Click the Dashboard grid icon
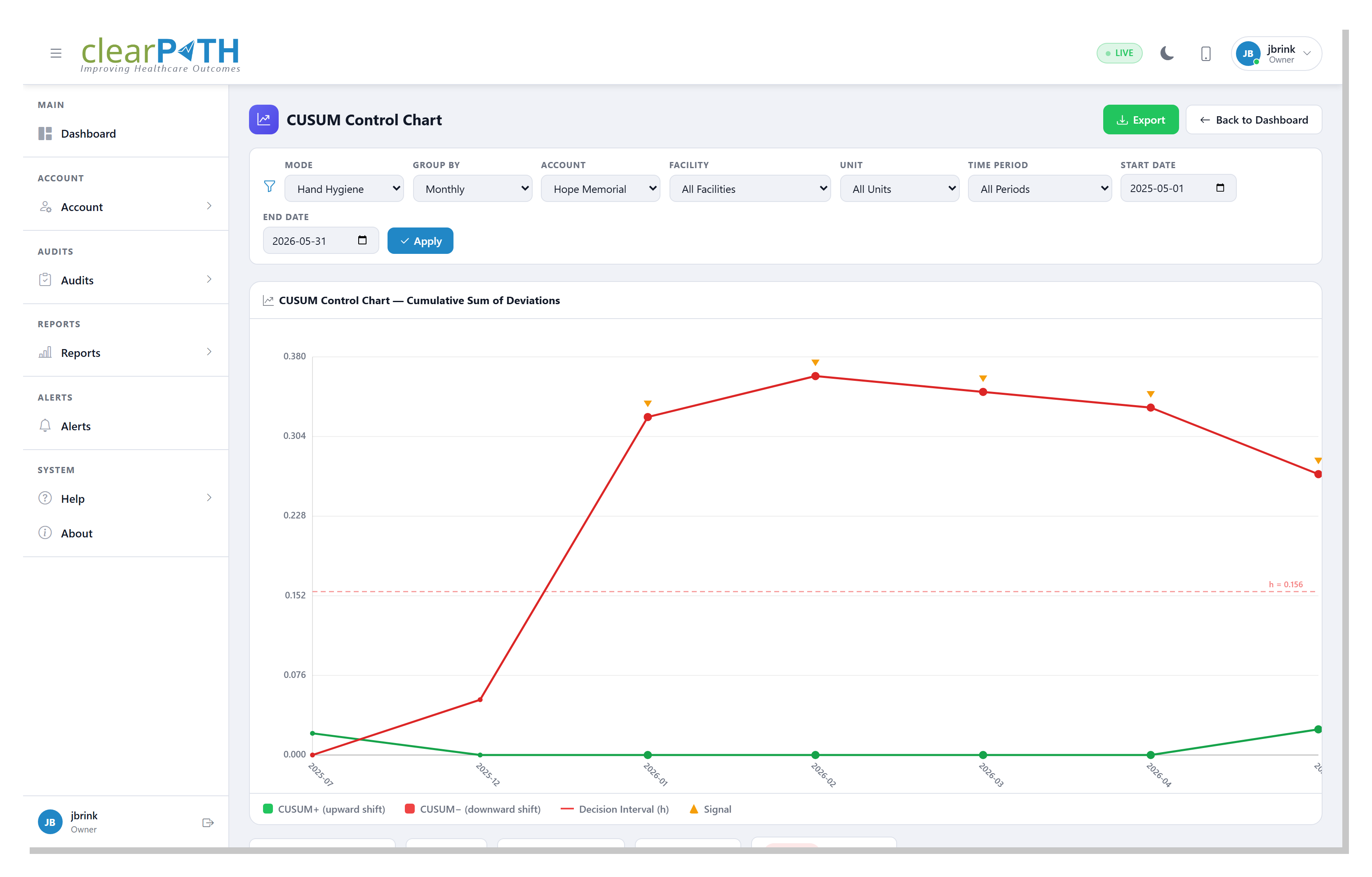 (x=45, y=134)
